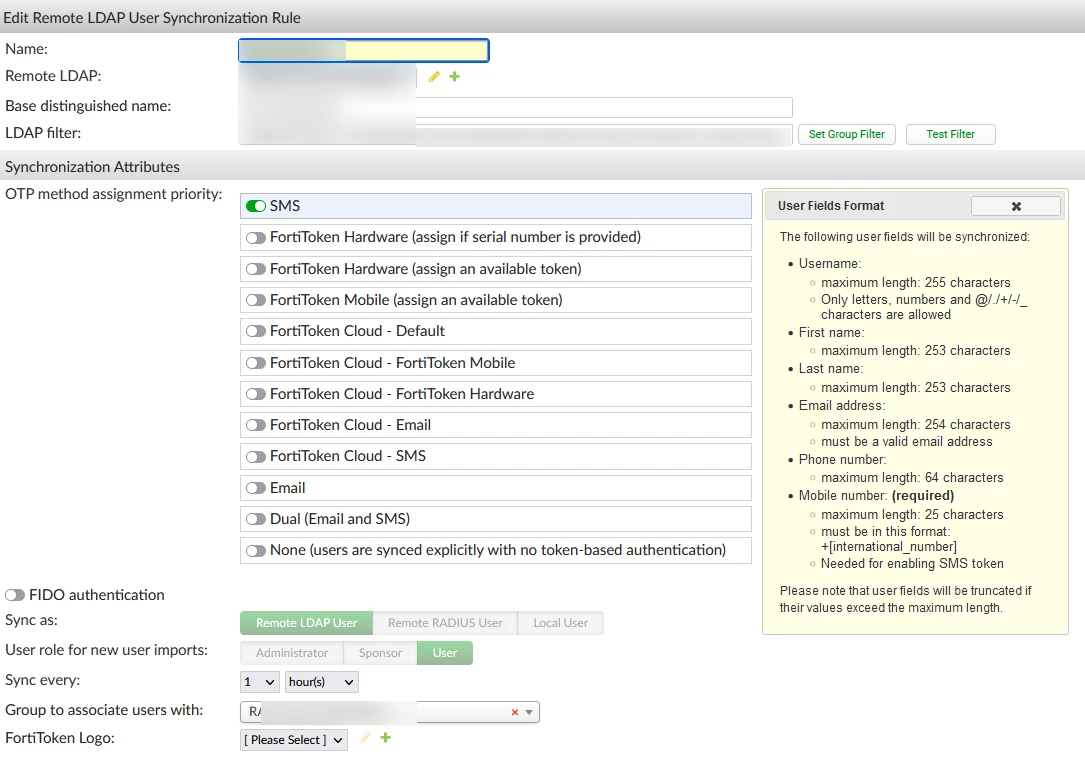Choose Administrator role for new user imports
The image size is (1085, 758).
[x=292, y=653]
